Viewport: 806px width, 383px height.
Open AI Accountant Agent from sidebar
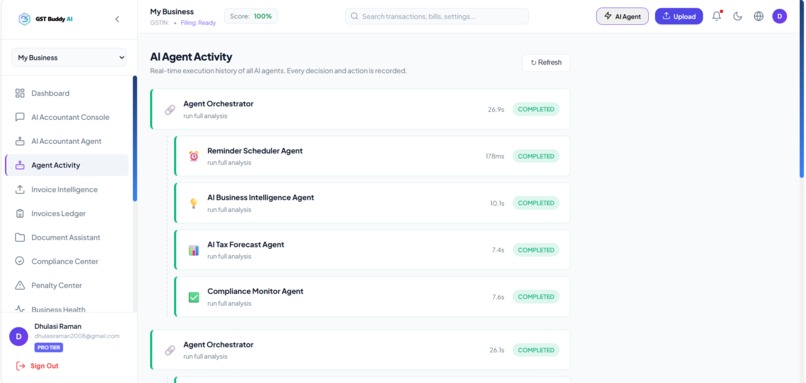67,141
